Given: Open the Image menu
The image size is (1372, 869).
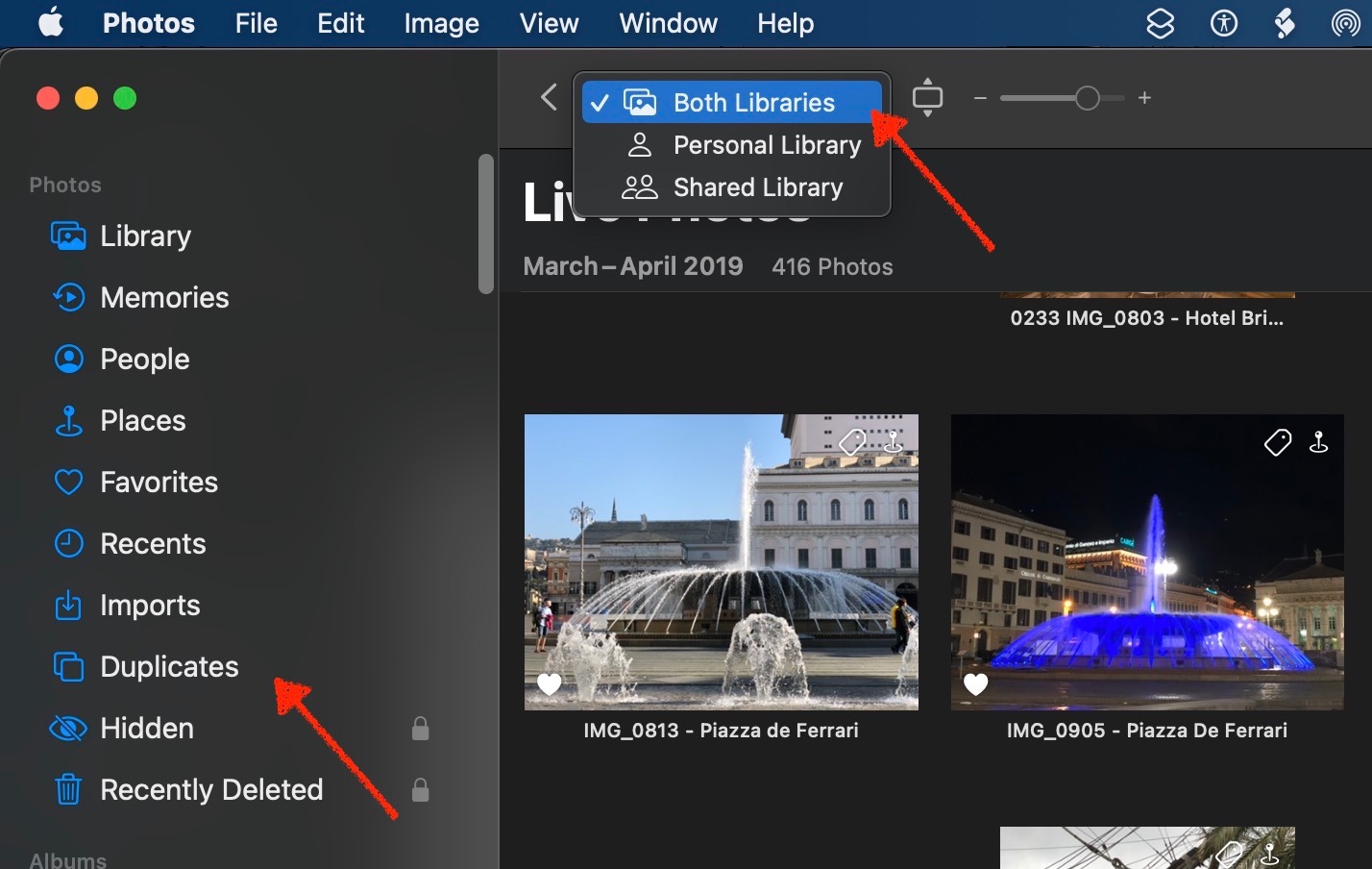Looking at the screenshot, I should tap(441, 23).
